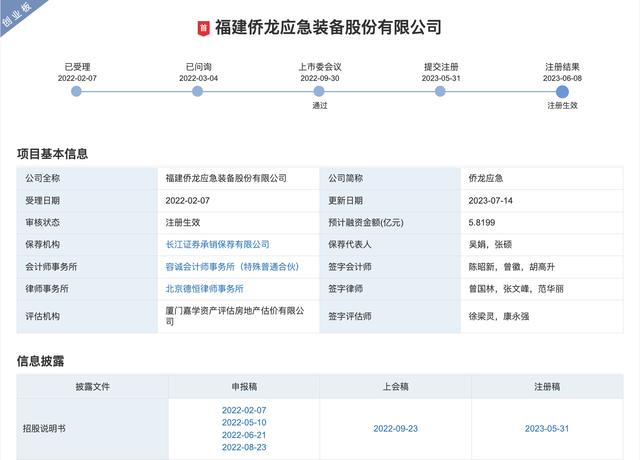The width and height of the screenshot is (640, 460).
Task: Click the 审核状态 value 注册生效 in table
Action: 183,222
